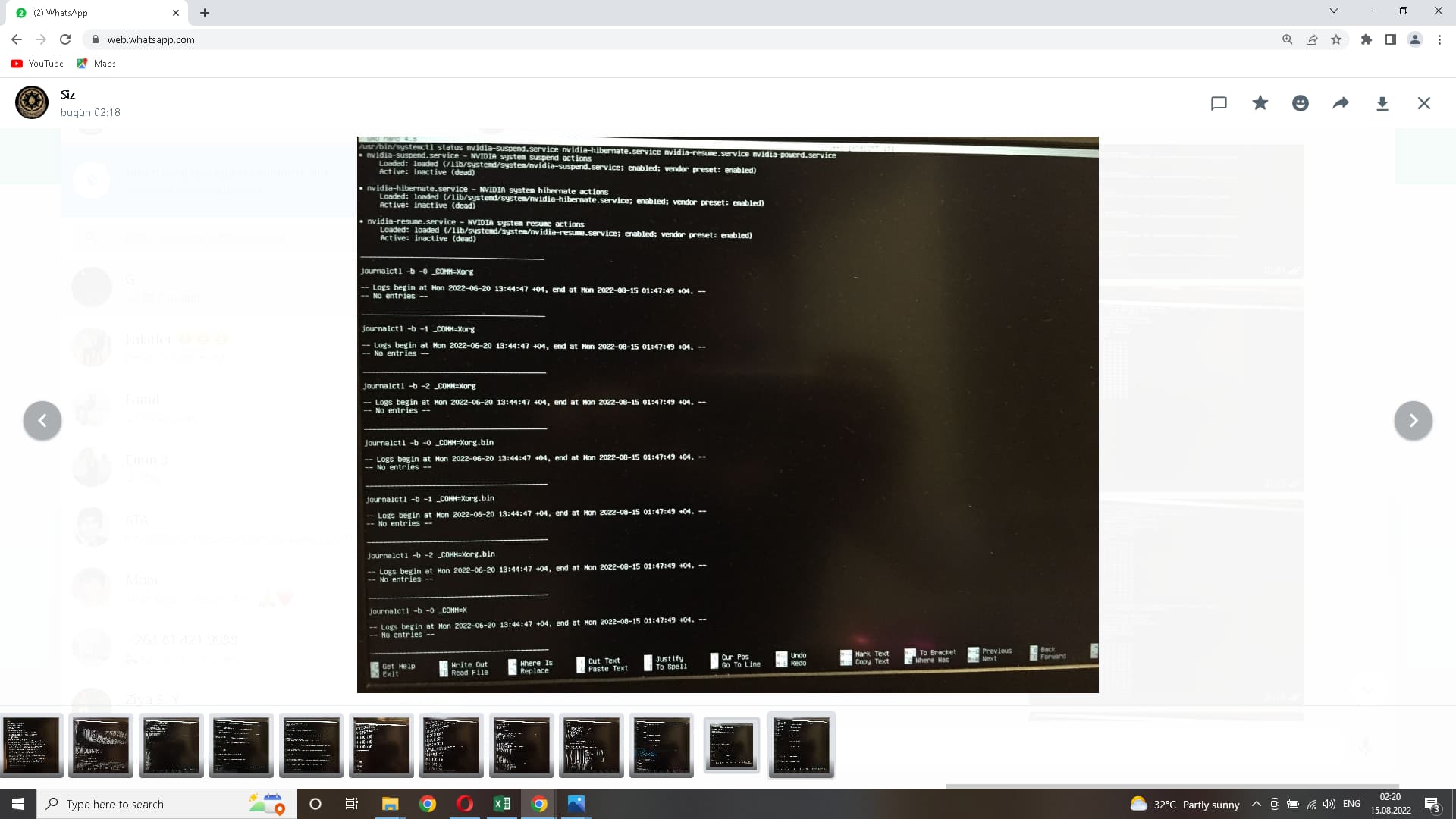1456x819 pixels.
Task: Close the media viewer
Action: pyautogui.click(x=1423, y=103)
